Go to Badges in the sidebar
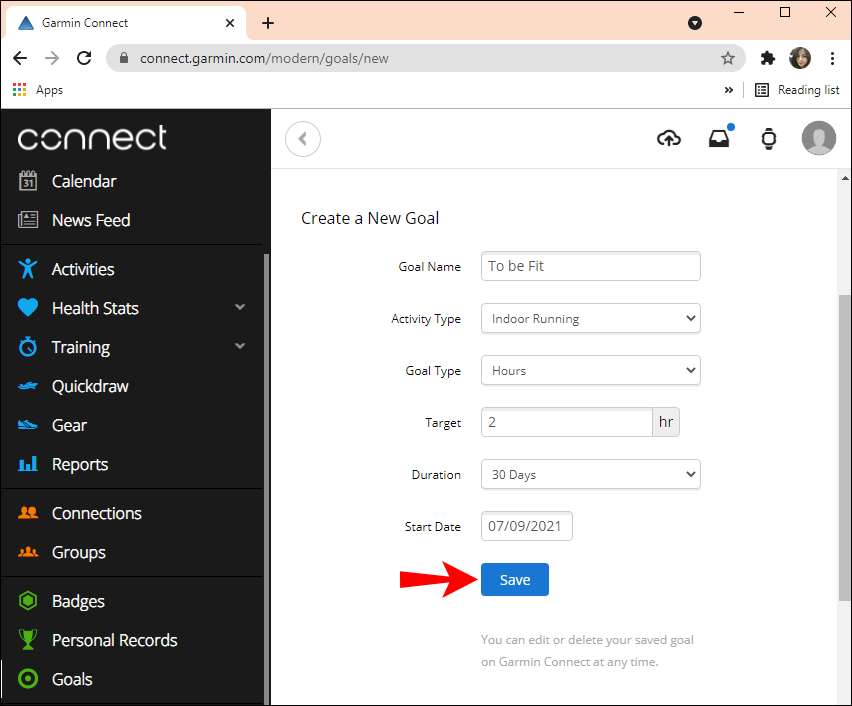The image size is (852, 706). pyautogui.click(x=78, y=601)
